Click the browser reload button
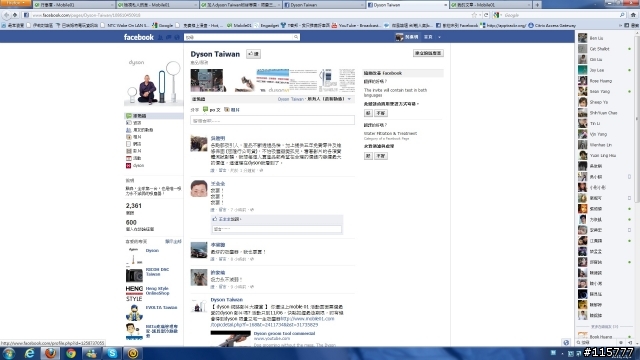 [486, 15]
